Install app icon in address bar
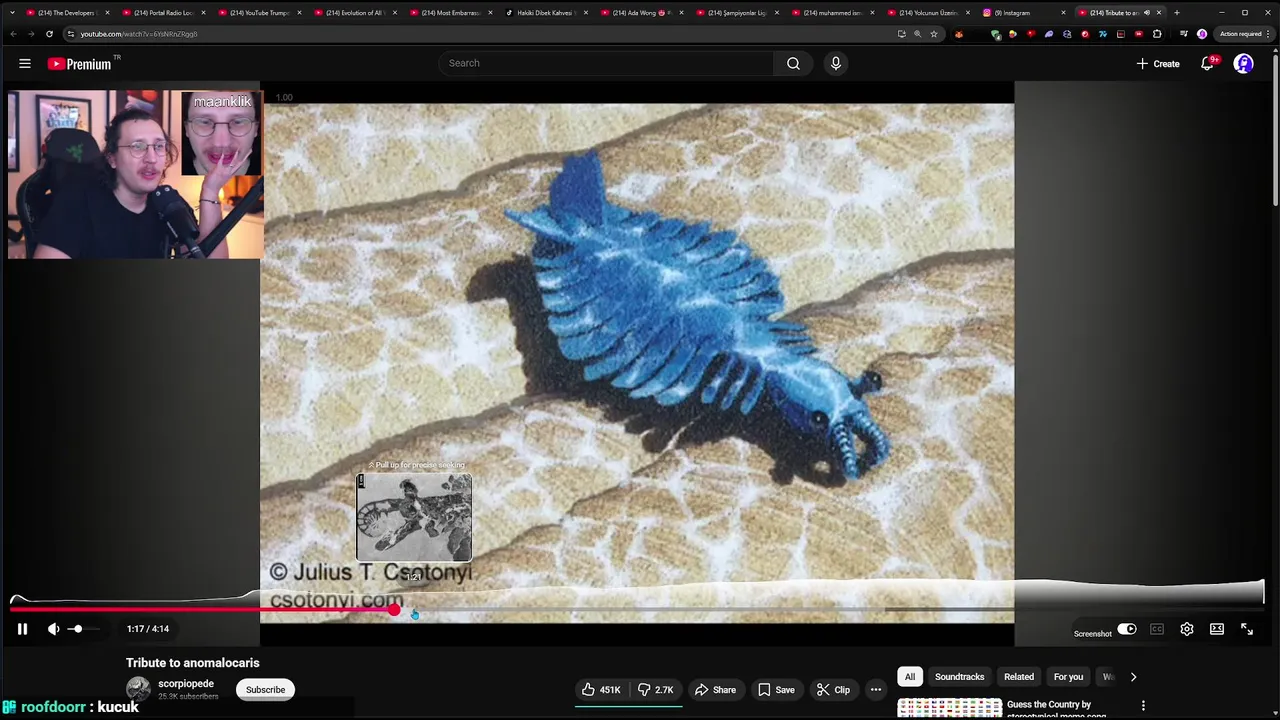 pos(902,34)
